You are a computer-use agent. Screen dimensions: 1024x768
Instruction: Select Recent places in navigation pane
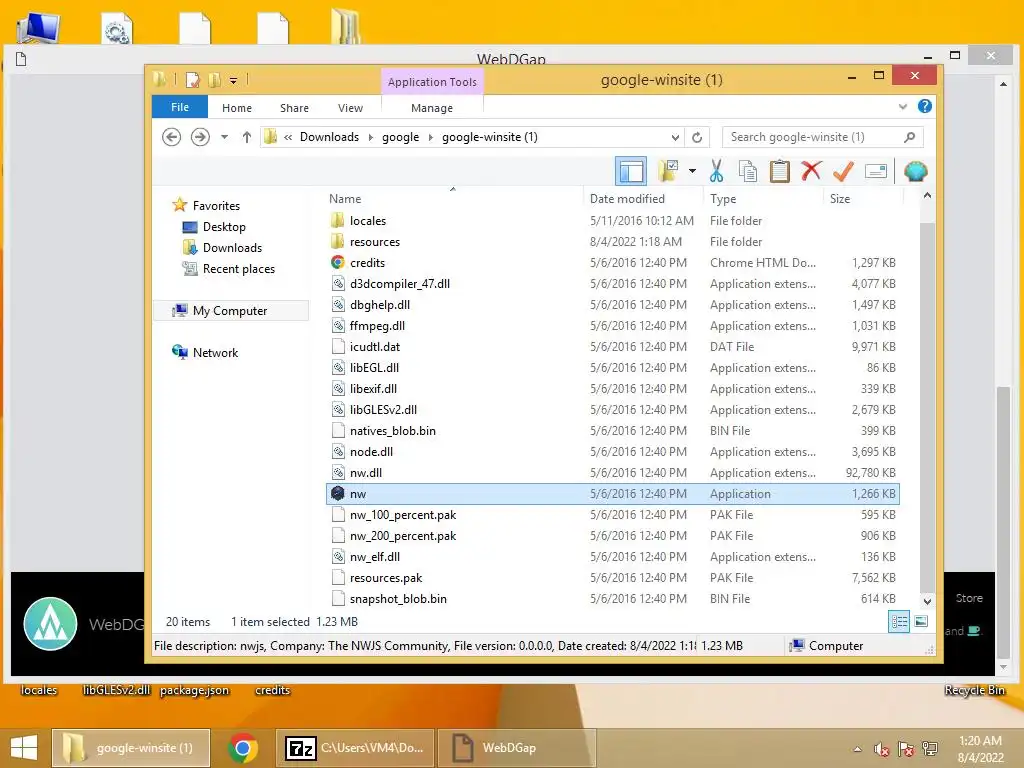(238, 268)
